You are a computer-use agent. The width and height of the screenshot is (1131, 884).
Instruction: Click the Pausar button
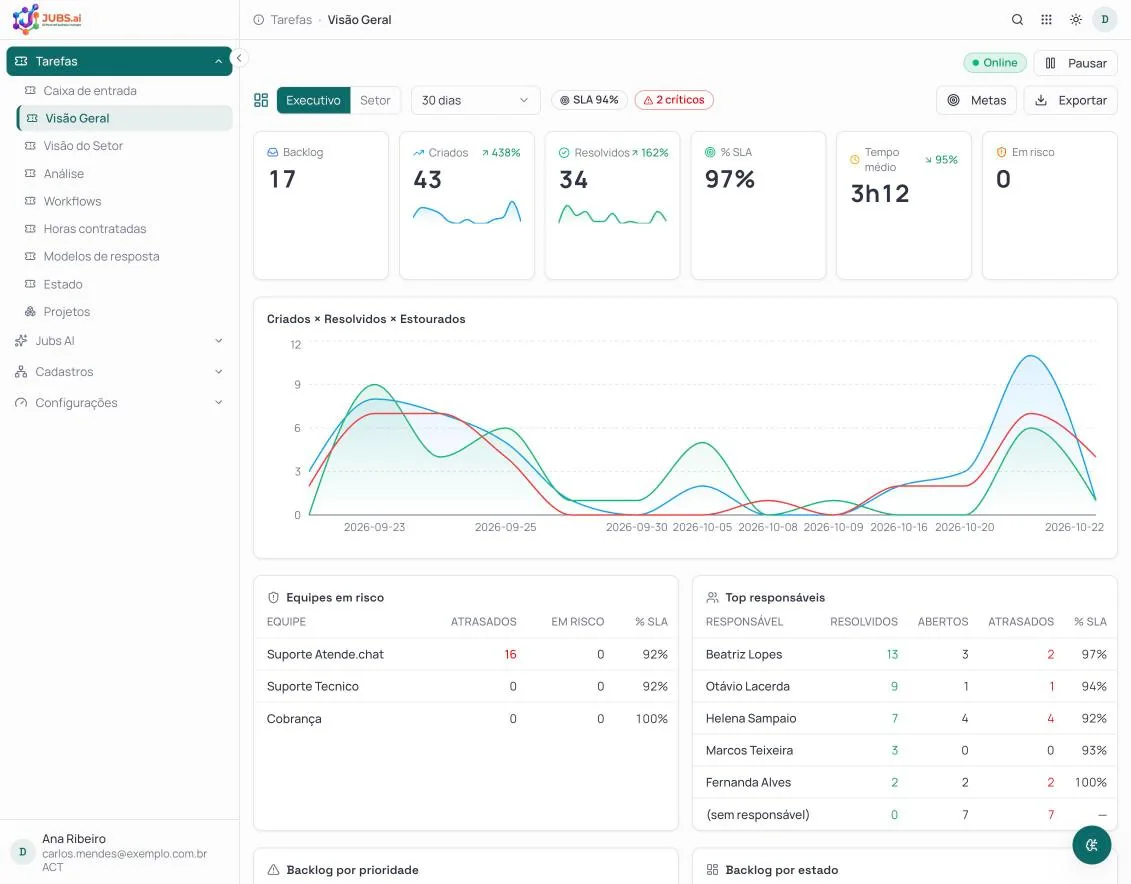pyautogui.click(x=1075, y=63)
